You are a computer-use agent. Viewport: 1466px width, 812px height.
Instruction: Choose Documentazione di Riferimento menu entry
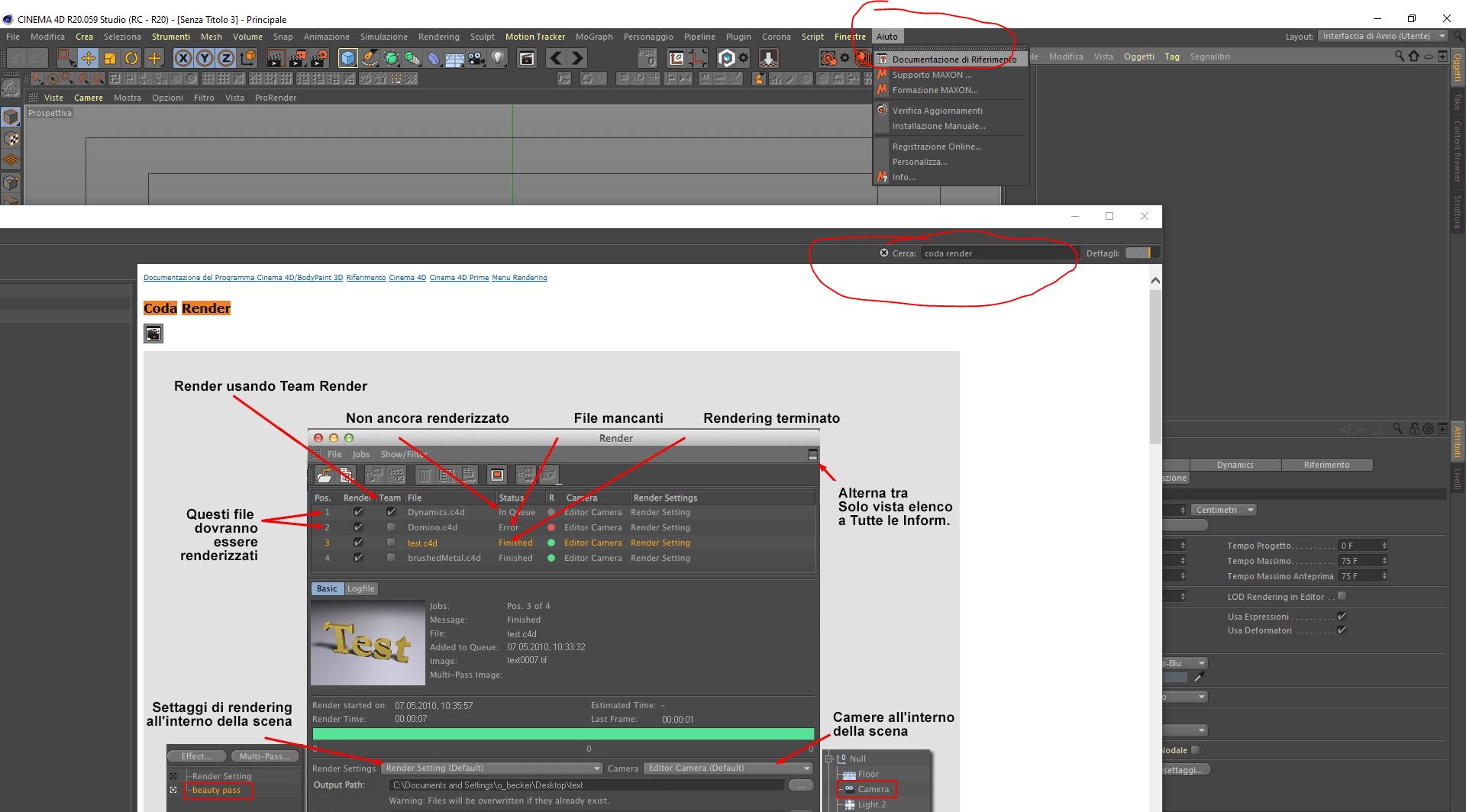coord(951,60)
